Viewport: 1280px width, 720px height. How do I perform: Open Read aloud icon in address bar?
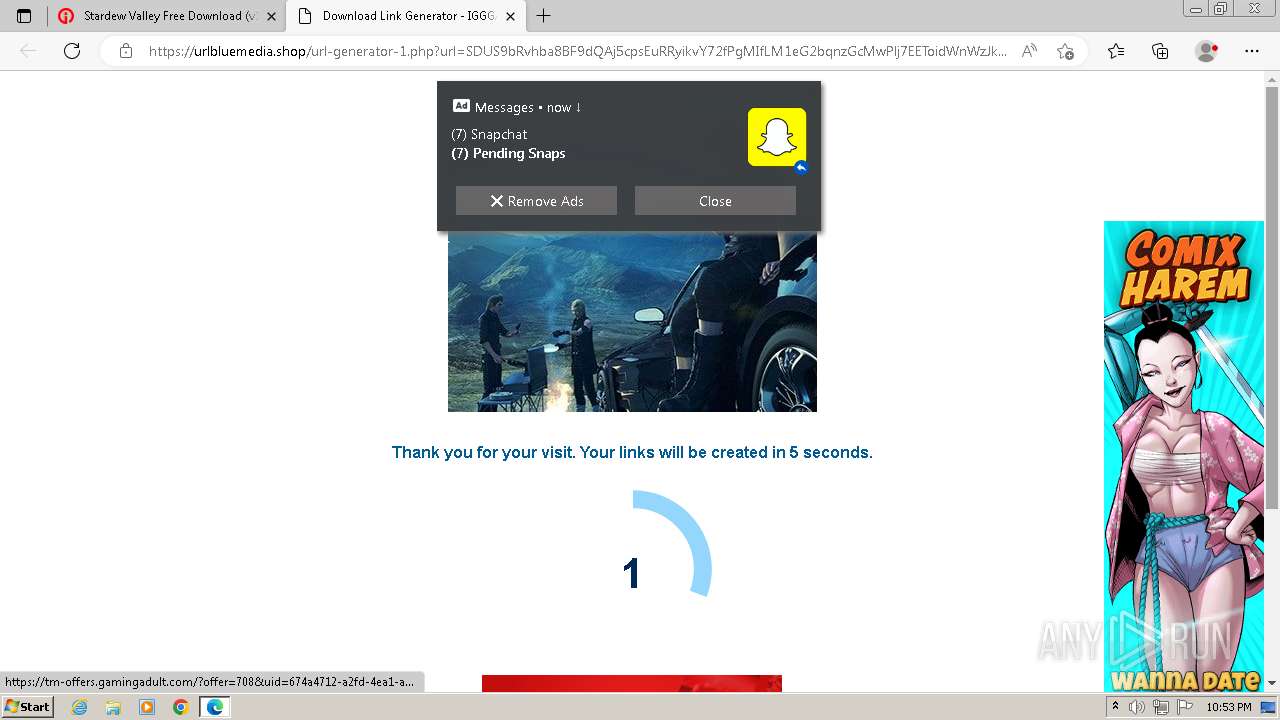tap(1029, 51)
